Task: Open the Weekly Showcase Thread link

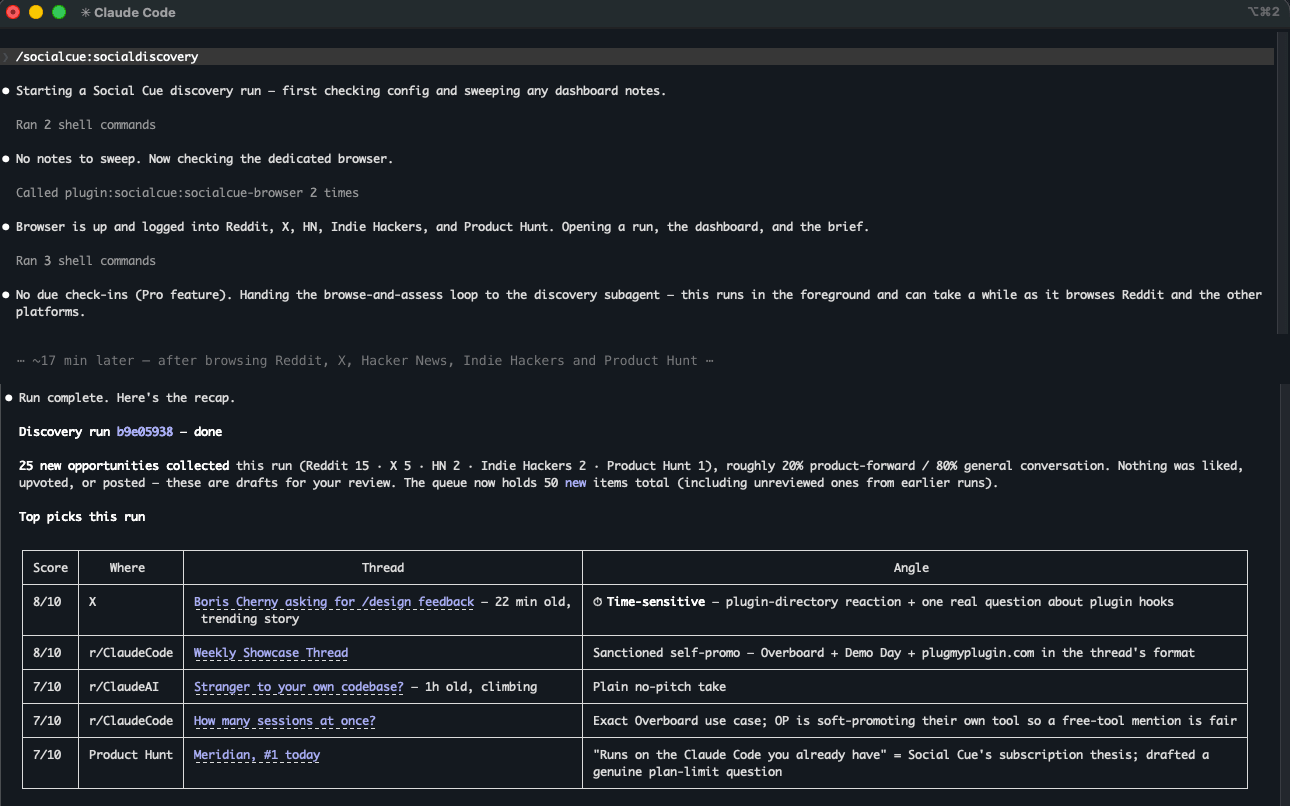Action: click(271, 653)
